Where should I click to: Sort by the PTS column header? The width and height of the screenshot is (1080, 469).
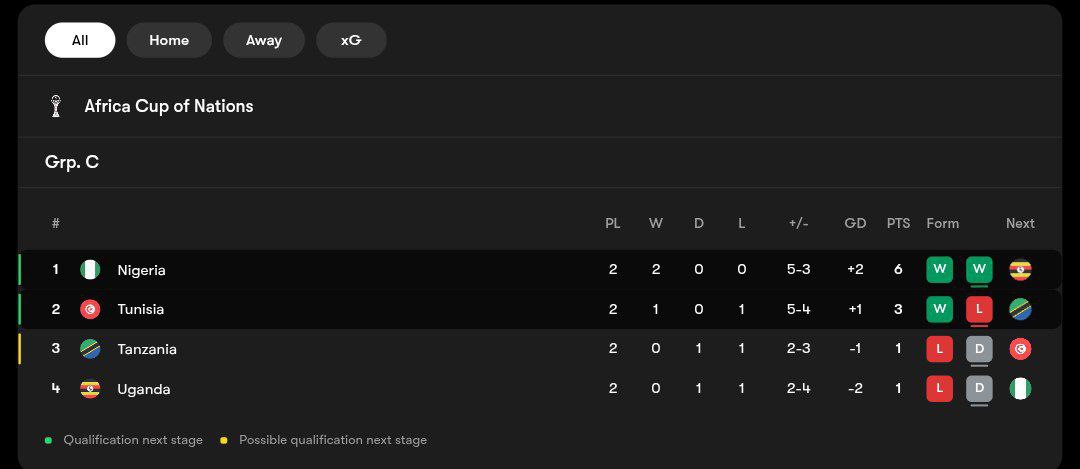click(x=898, y=223)
